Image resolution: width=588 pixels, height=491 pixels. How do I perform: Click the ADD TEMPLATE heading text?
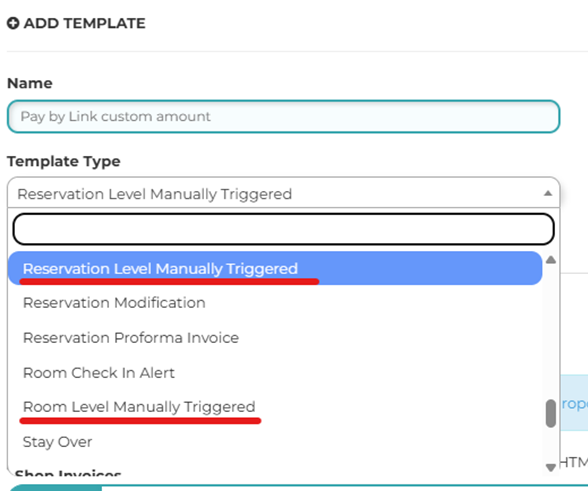[x=84, y=23]
